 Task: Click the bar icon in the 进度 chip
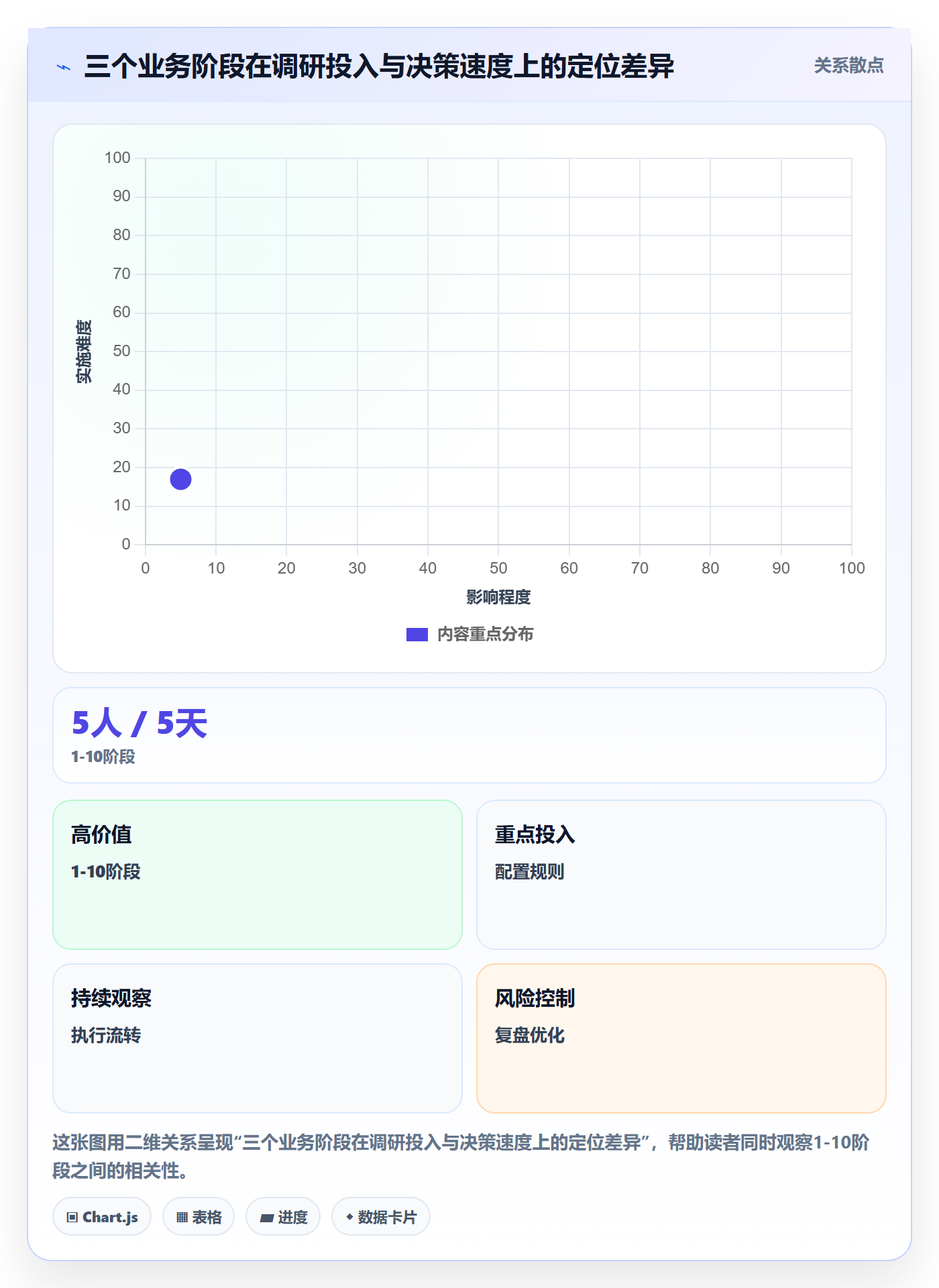(x=267, y=1218)
